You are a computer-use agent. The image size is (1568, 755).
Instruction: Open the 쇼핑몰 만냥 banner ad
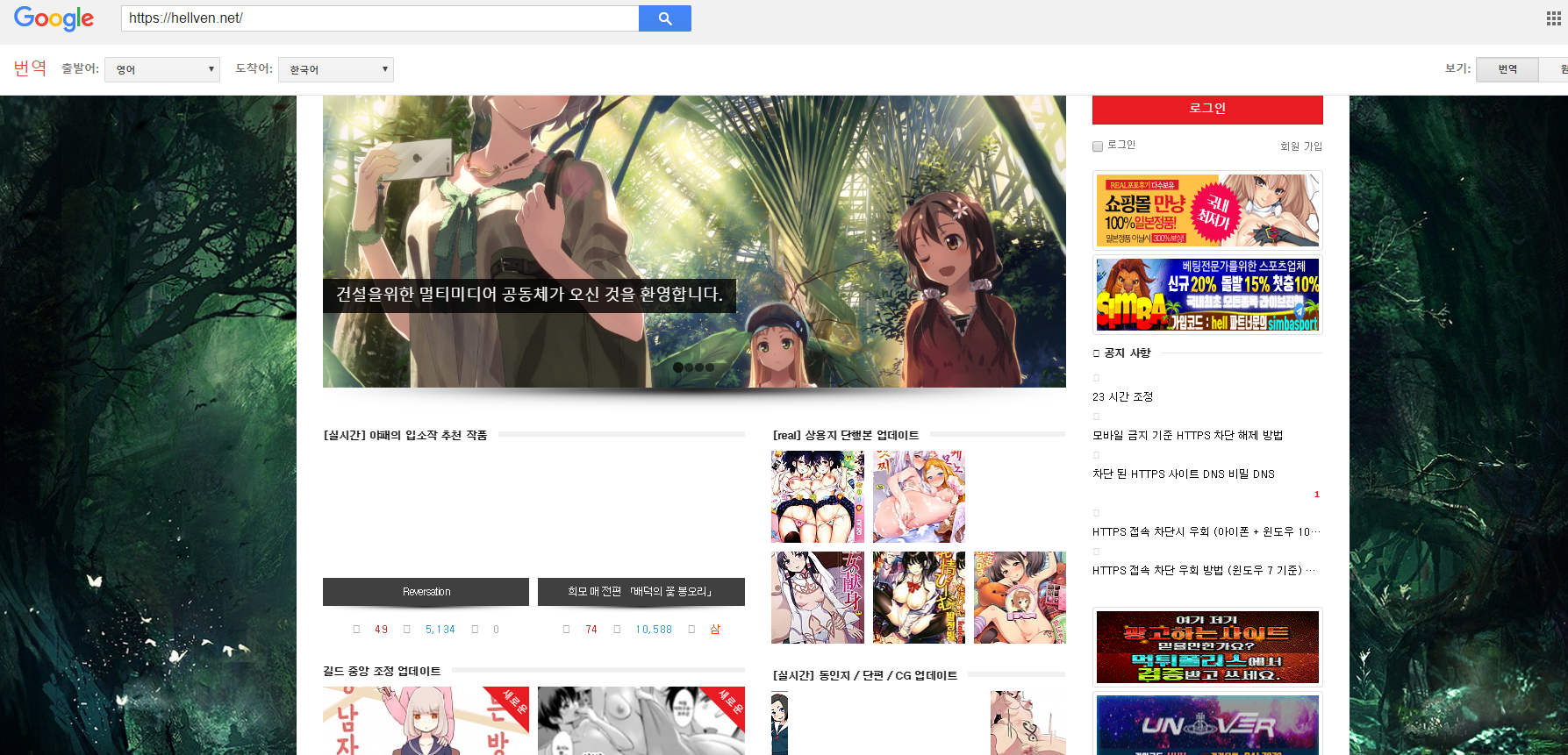pyautogui.click(x=1207, y=210)
